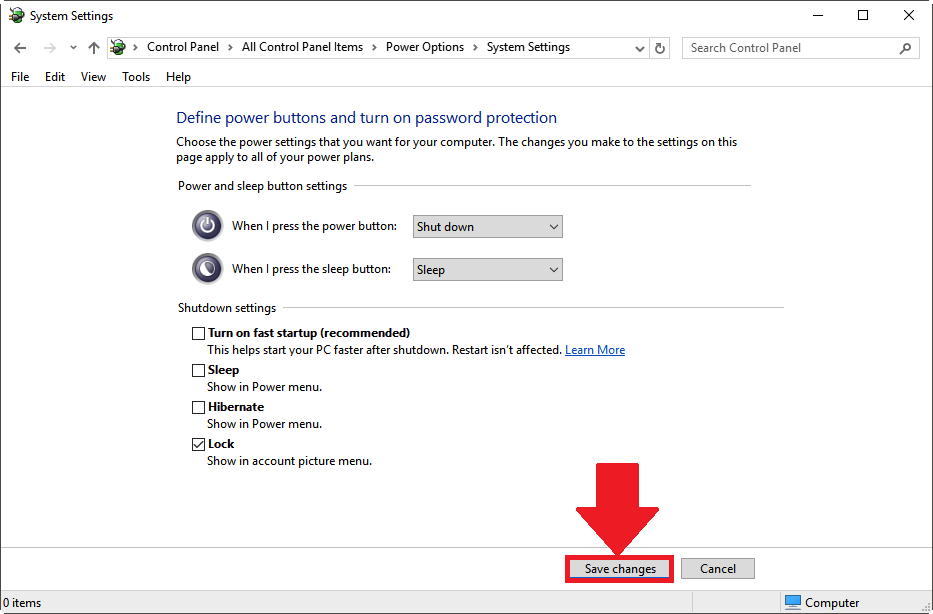Click the sleep button moon icon
The width and height of the screenshot is (933, 614).
pos(207,269)
